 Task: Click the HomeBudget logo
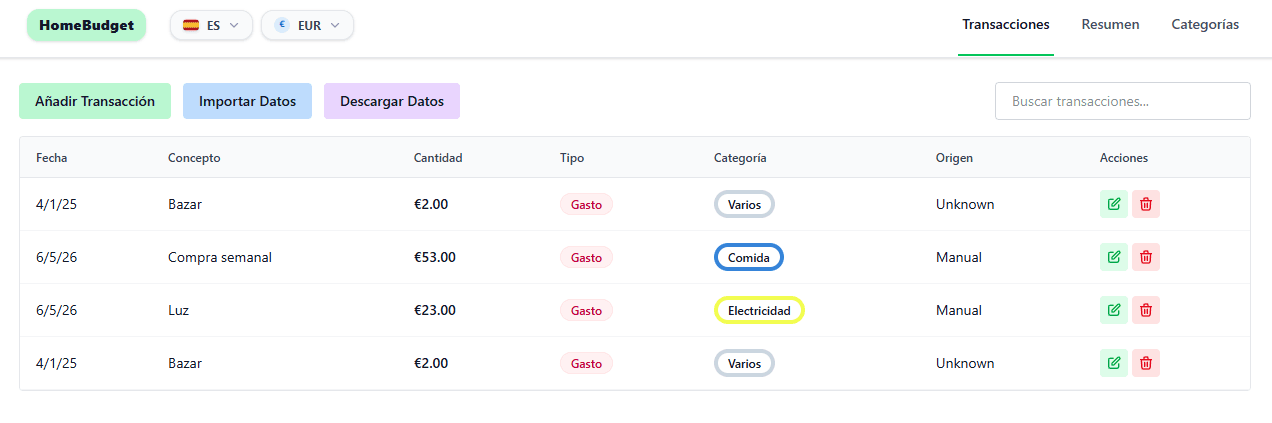click(86, 25)
